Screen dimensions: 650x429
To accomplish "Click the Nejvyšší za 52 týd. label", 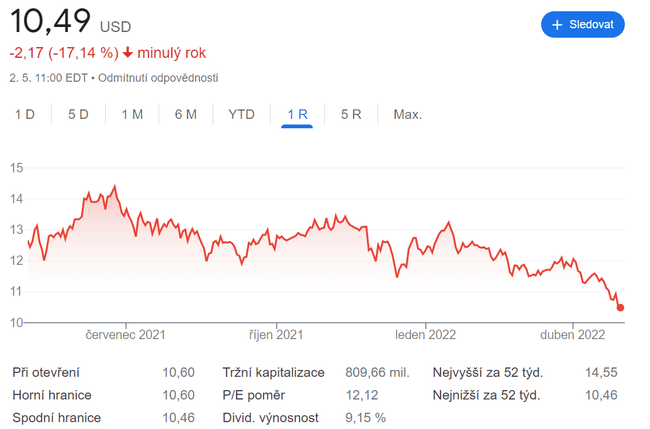I will [487, 373].
